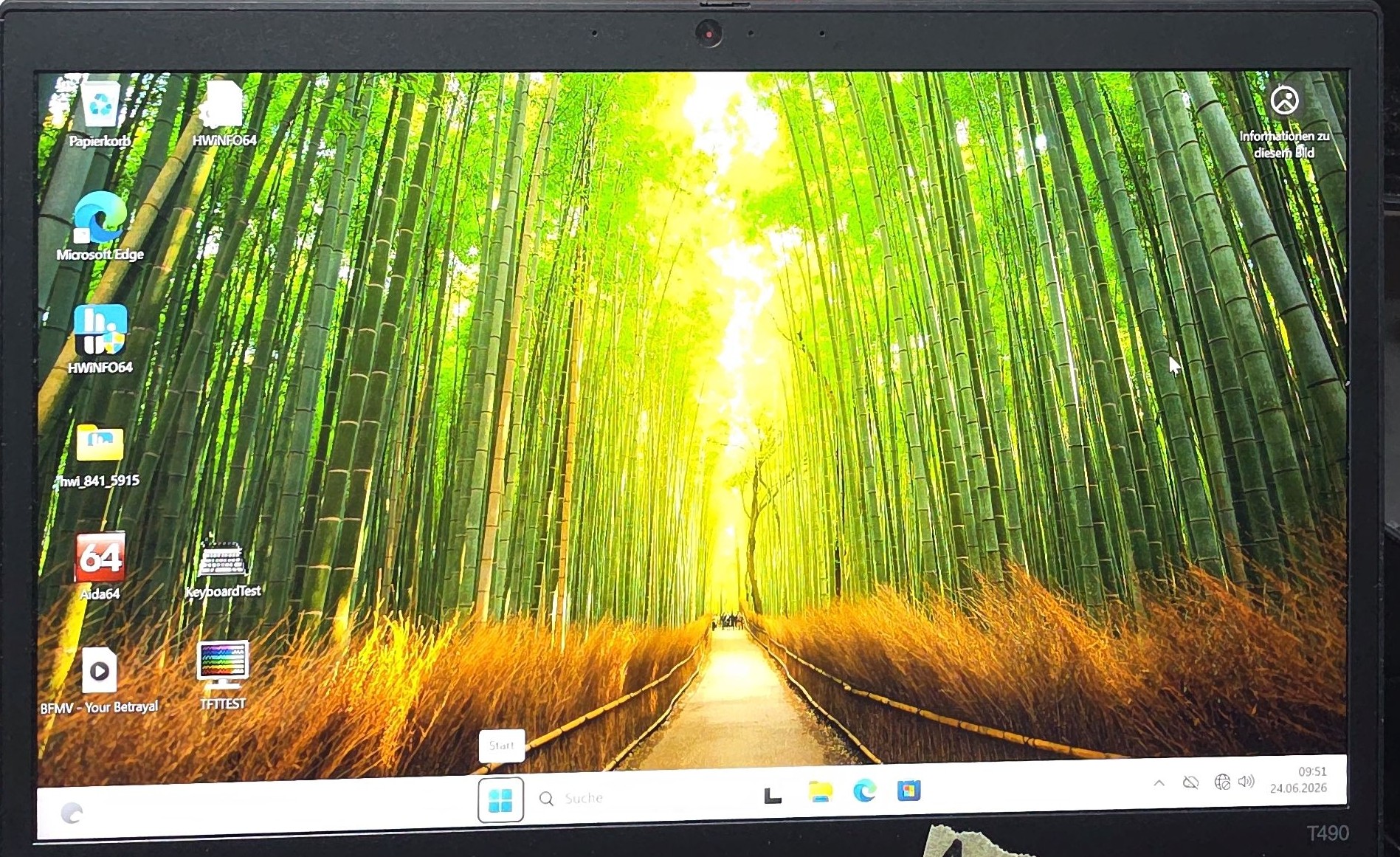Select the BFMV - Your Betrayal media file
This screenshot has width=1400, height=857.
tap(99, 681)
